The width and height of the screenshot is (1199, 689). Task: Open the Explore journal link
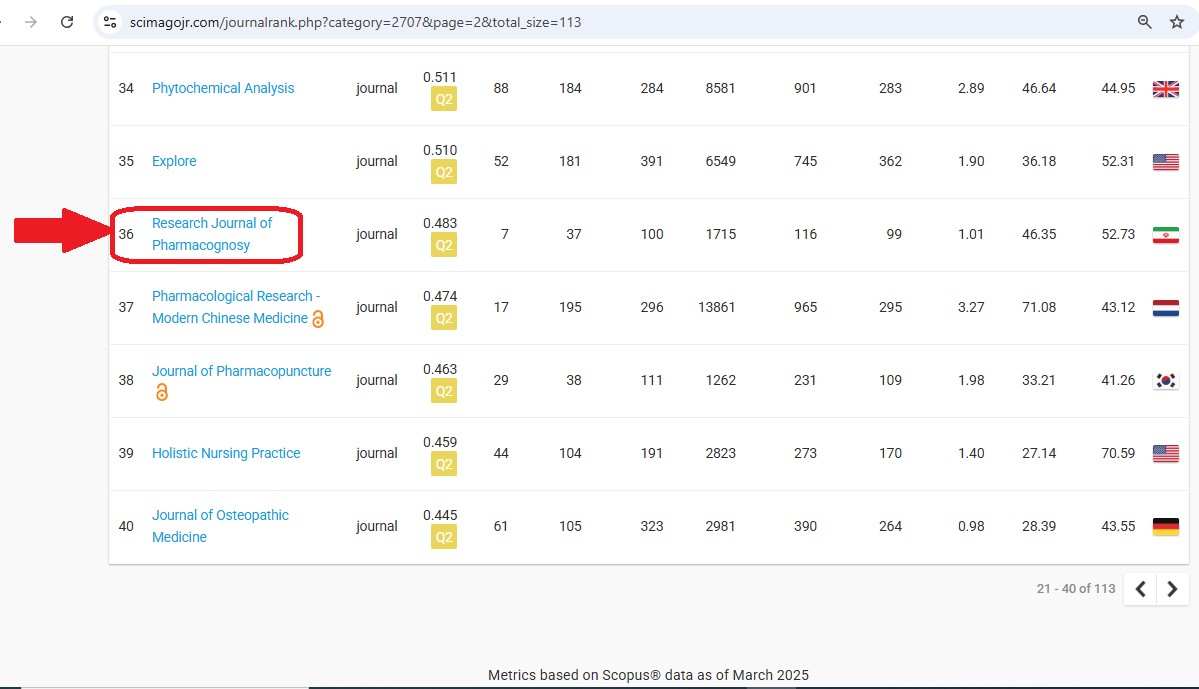[174, 161]
